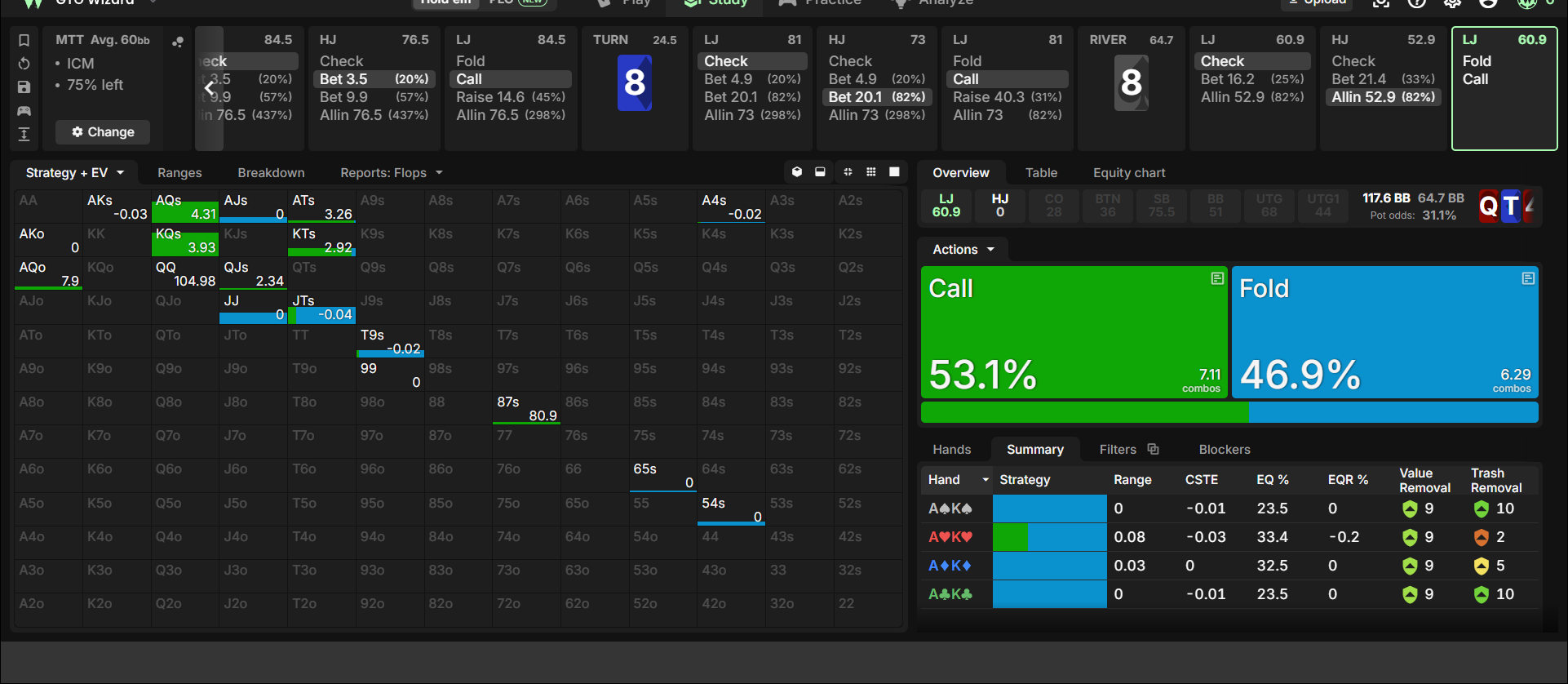Click the Change settings button
The image size is (1568, 684).
[103, 132]
